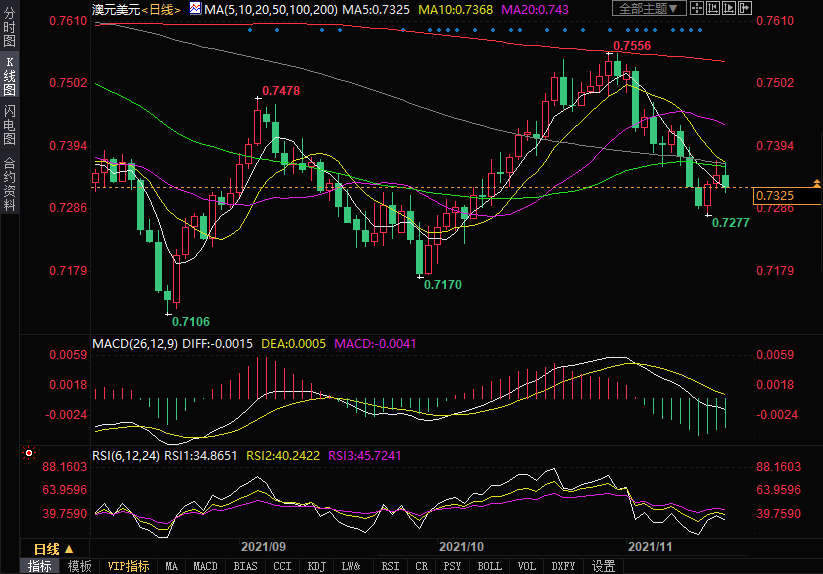Click the <日线> period label in title
The width and height of the screenshot is (823, 574).
(161, 9)
